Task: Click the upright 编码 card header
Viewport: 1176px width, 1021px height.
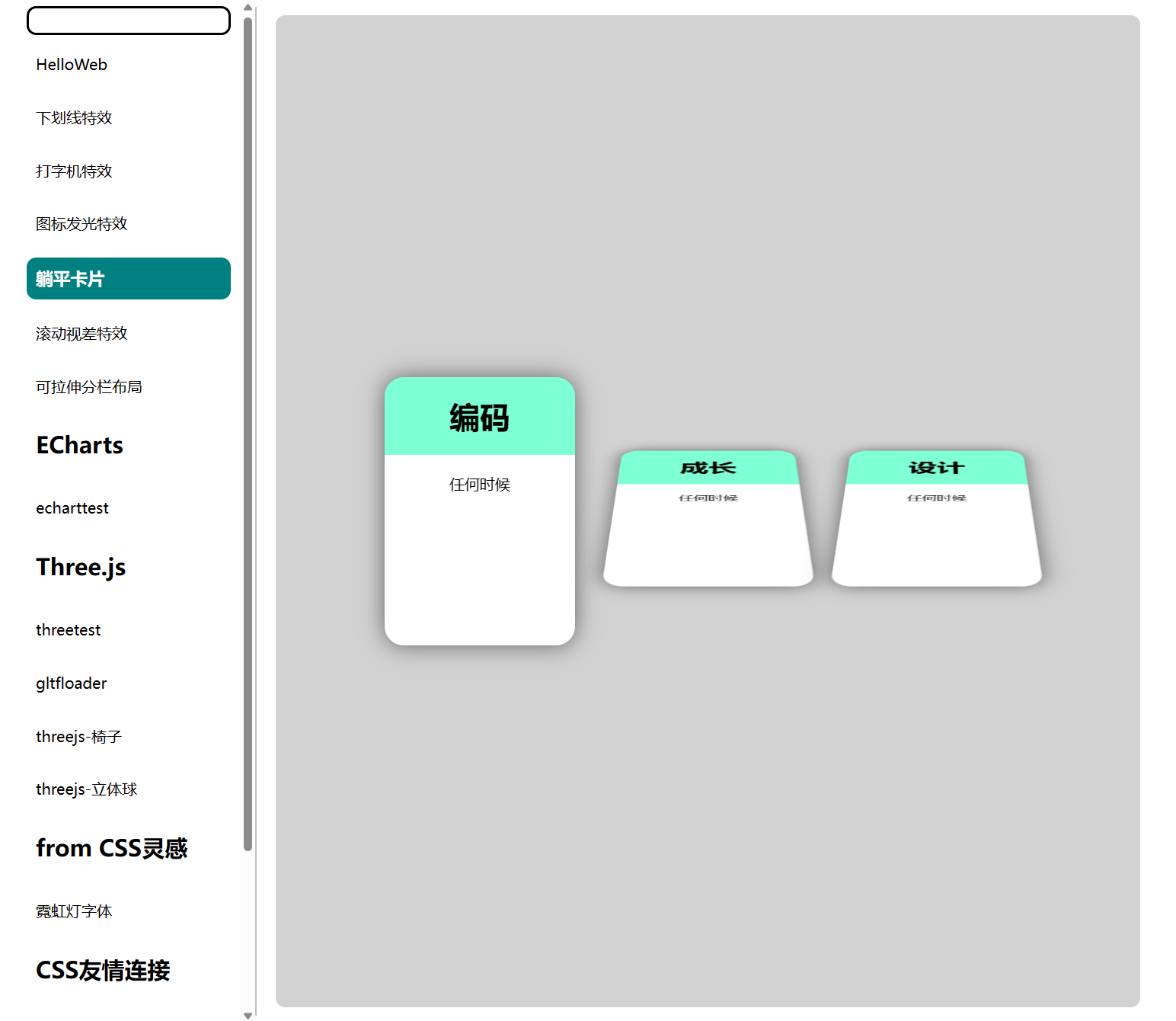Action: (x=480, y=417)
